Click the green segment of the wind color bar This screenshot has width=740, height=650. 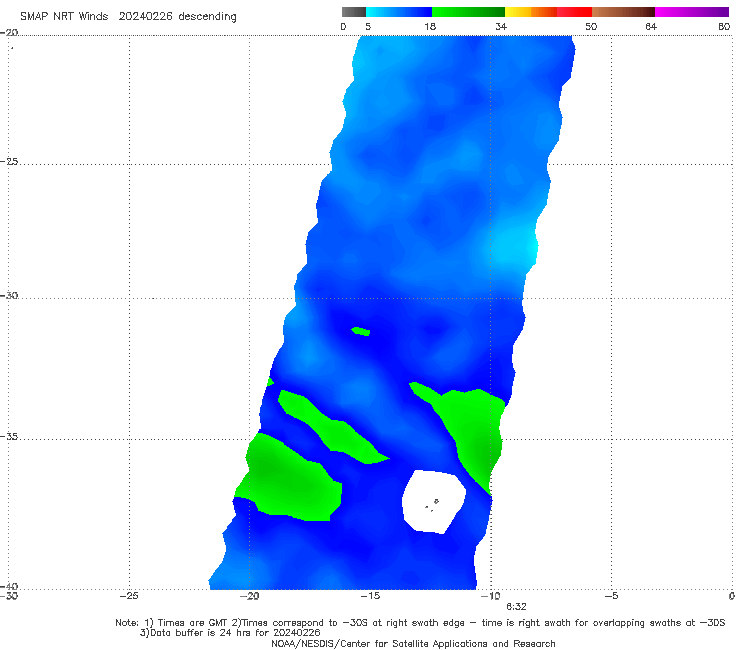coord(468,12)
